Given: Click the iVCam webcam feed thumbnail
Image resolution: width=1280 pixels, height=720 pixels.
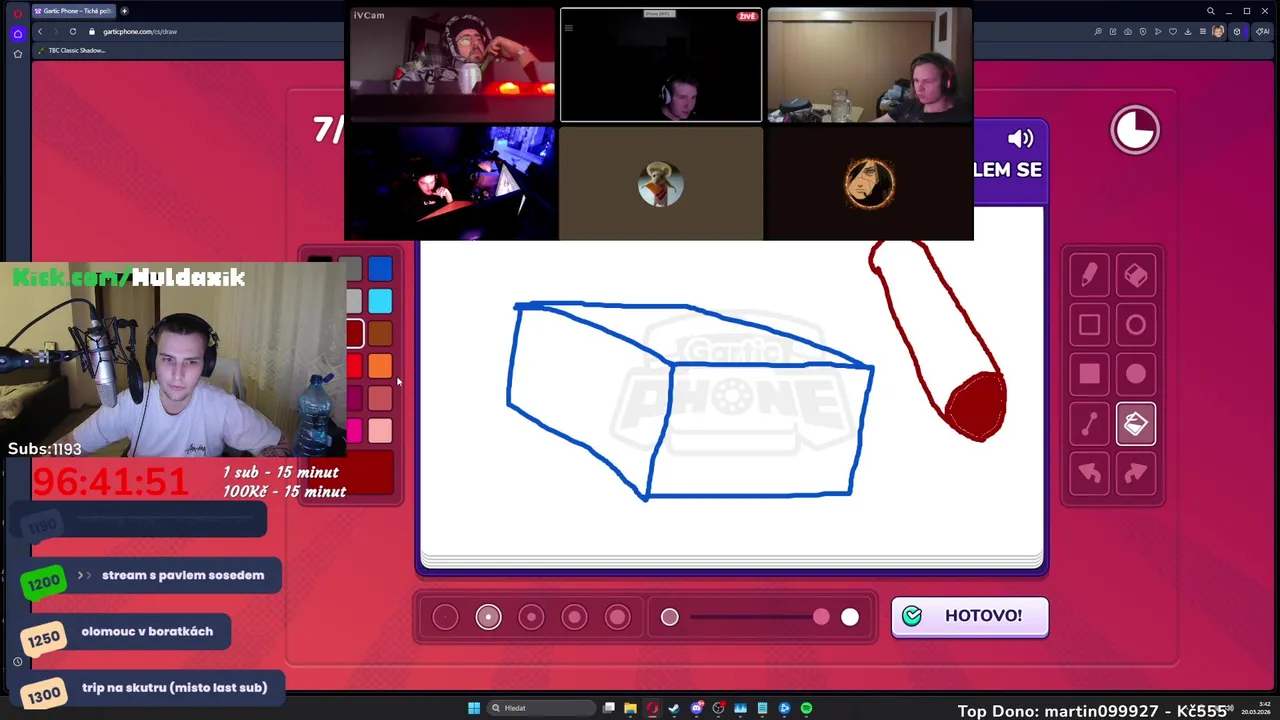Looking at the screenshot, I should pyautogui.click(x=451, y=65).
